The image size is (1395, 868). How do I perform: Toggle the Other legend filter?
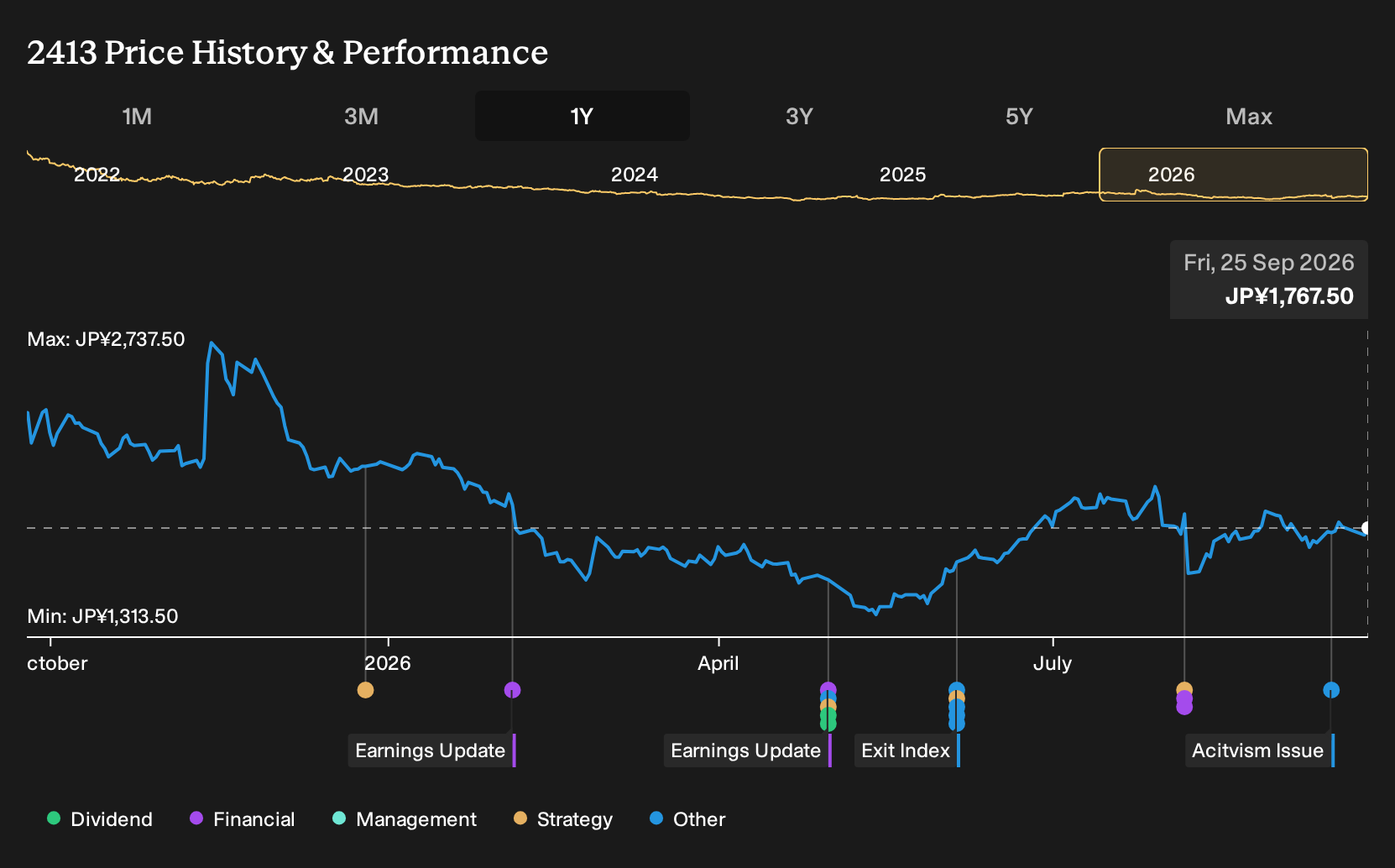tap(687, 819)
